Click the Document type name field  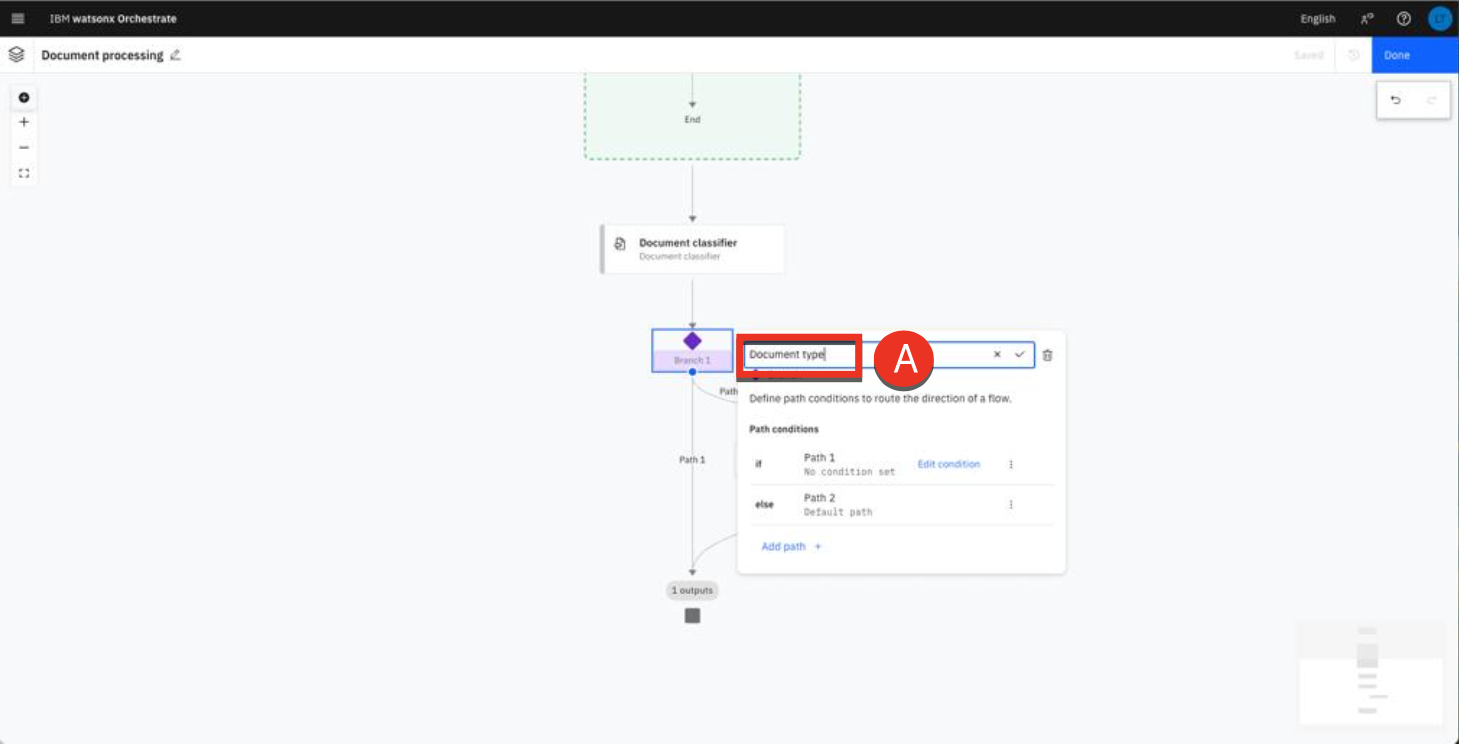pyautogui.click(x=800, y=355)
